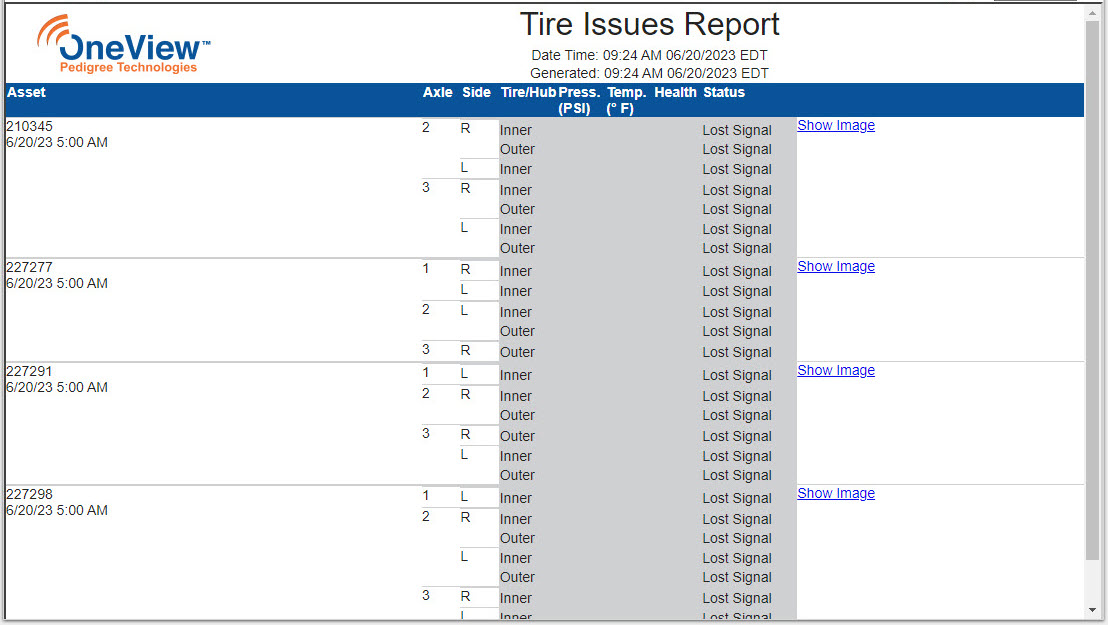Select the Asset column header
The image size is (1108, 625).
click(26, 92)
